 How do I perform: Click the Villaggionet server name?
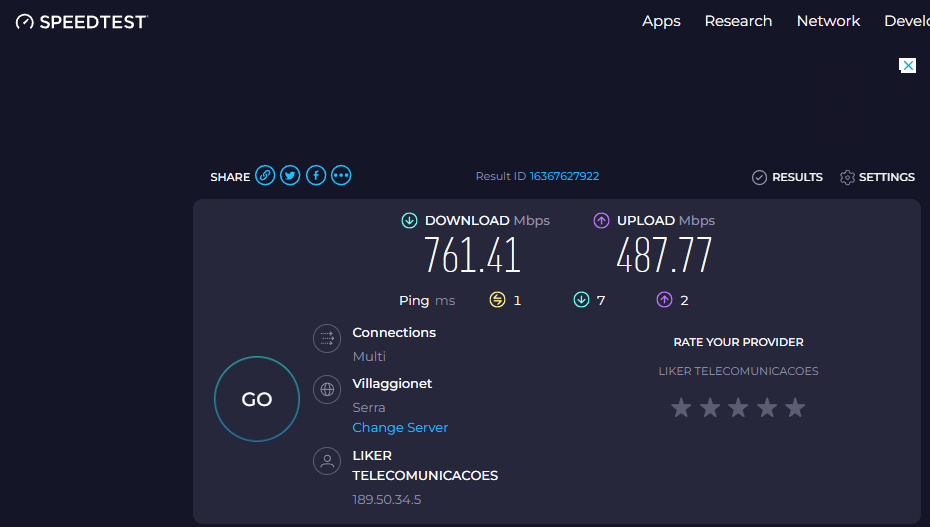click(392, 384)
